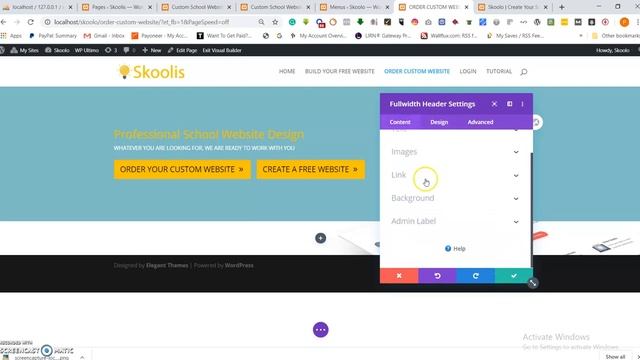
Task: Open the updates icon in admin bar
Action: [111, 50]
